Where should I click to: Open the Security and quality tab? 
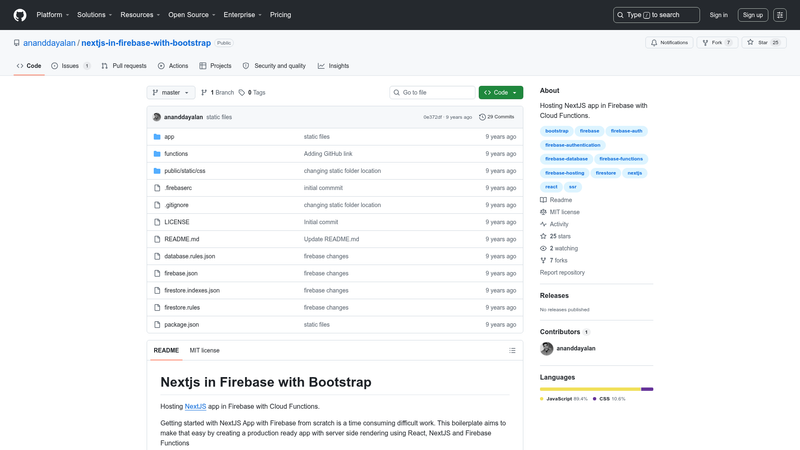coord(274,66)
